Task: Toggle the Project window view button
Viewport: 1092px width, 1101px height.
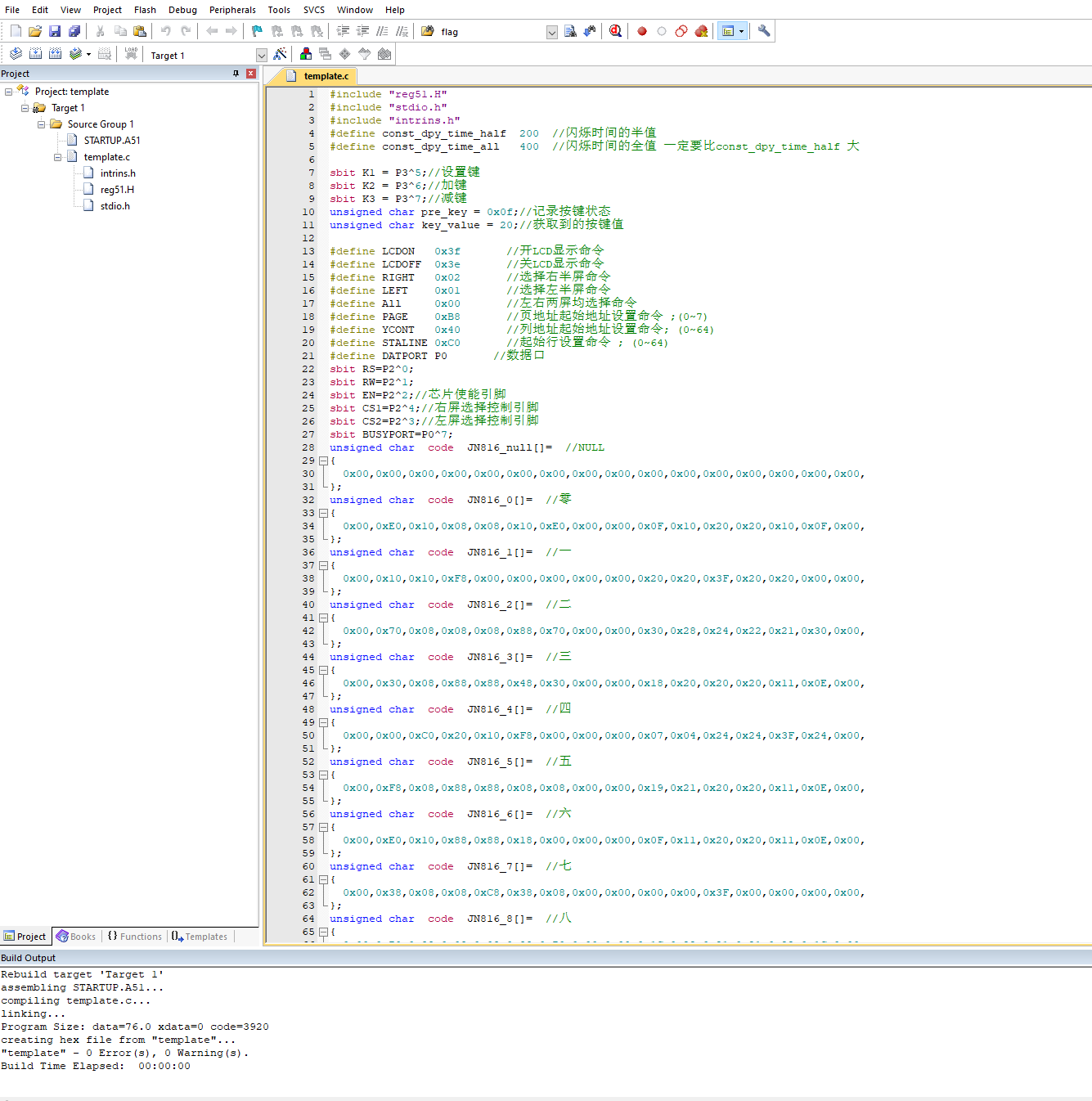Action: 728,31
